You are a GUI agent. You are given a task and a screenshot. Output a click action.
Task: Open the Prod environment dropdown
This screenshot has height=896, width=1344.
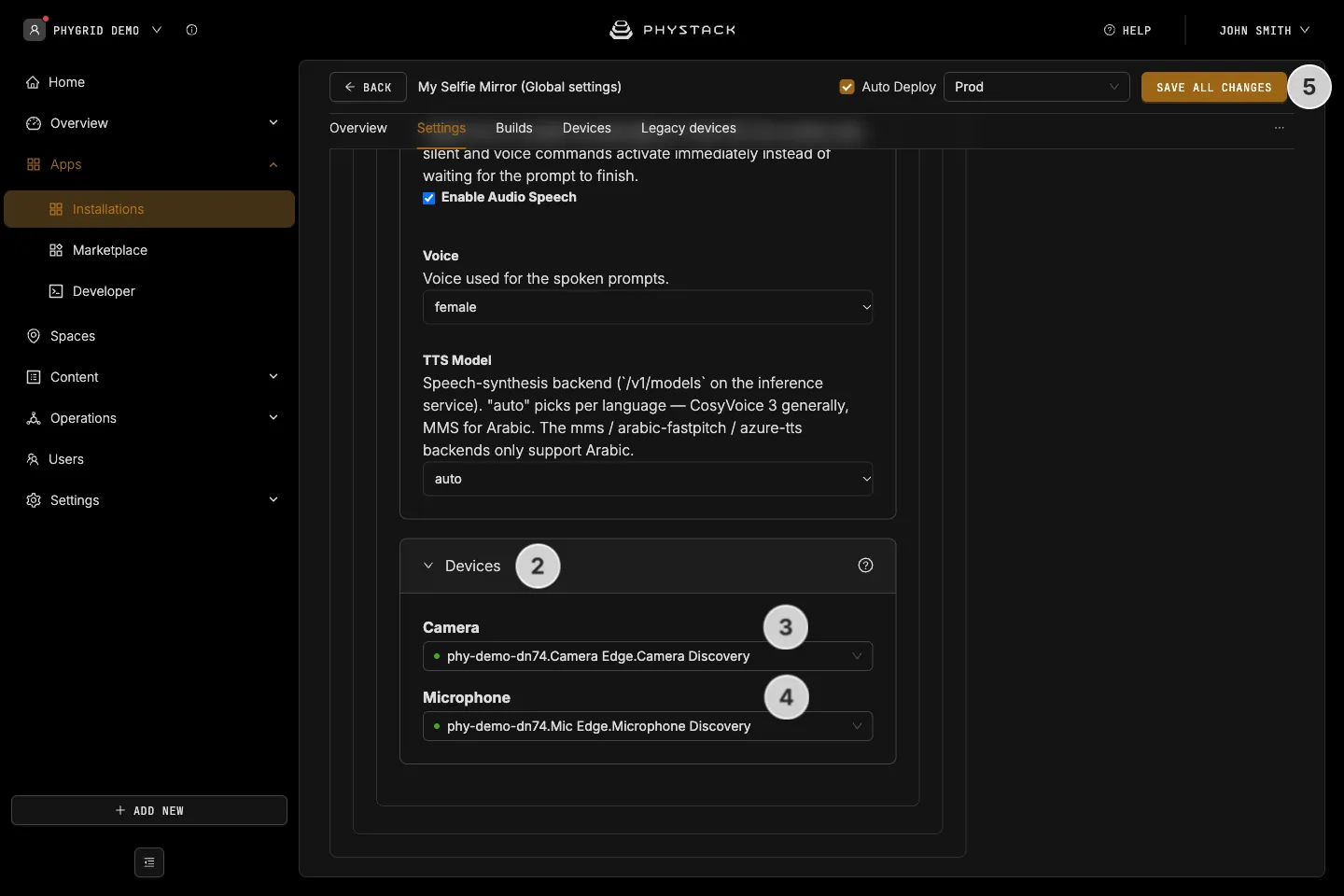[1037, 87]
